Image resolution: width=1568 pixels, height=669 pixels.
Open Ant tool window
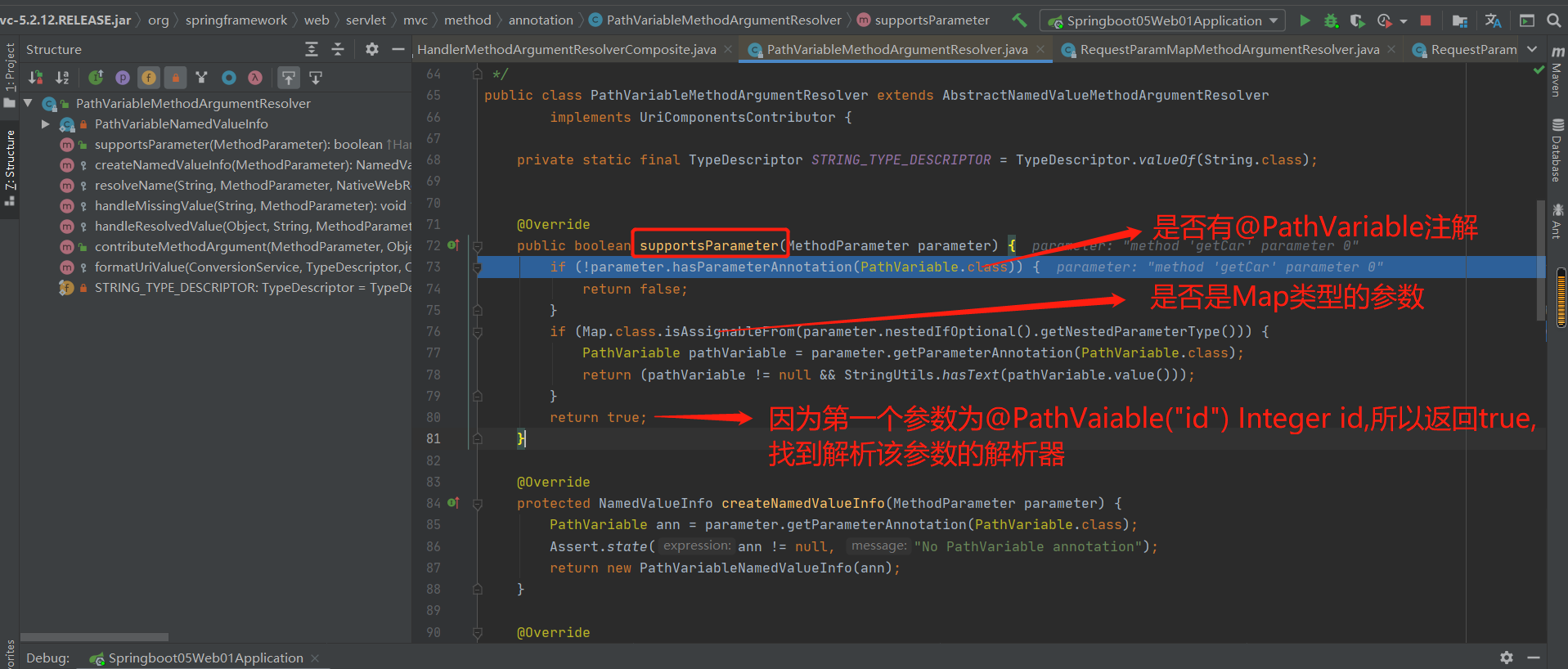pos(1557,221)
